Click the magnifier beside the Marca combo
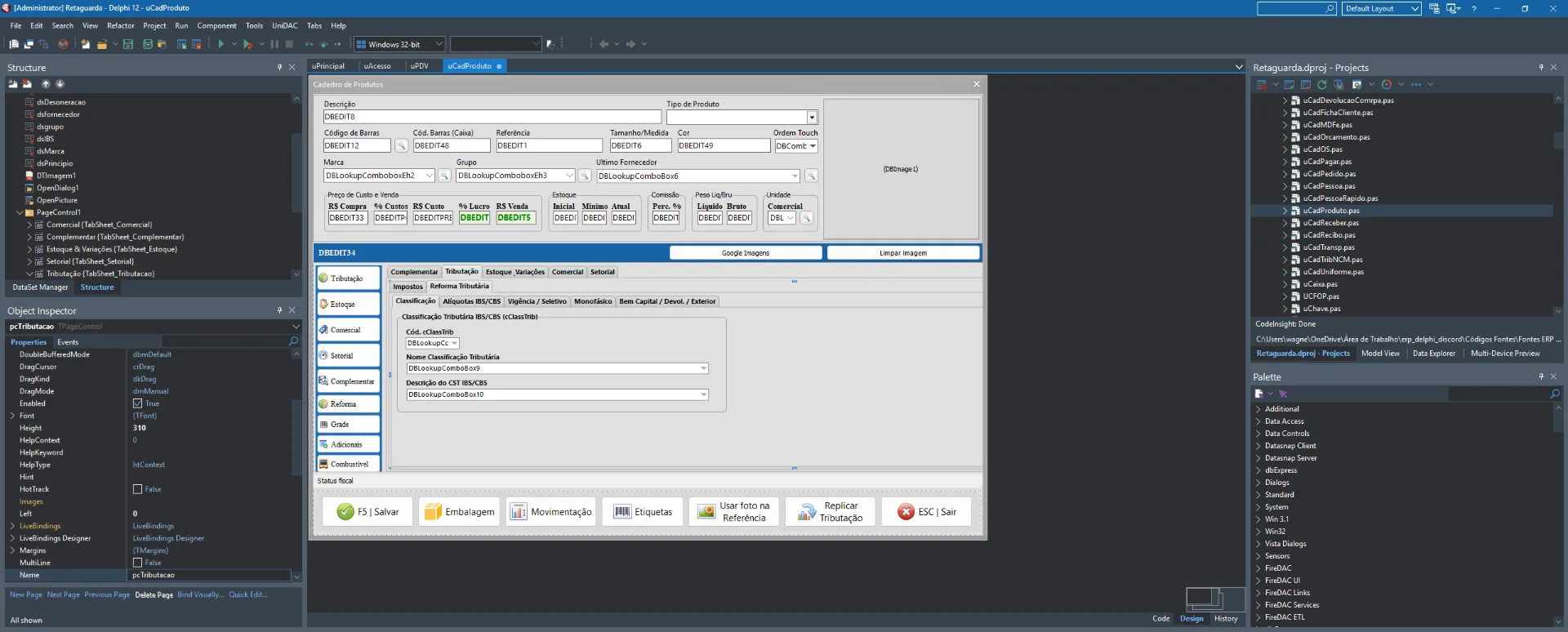This screenshot has width=1568, height=632. click(x=444, y=176)
